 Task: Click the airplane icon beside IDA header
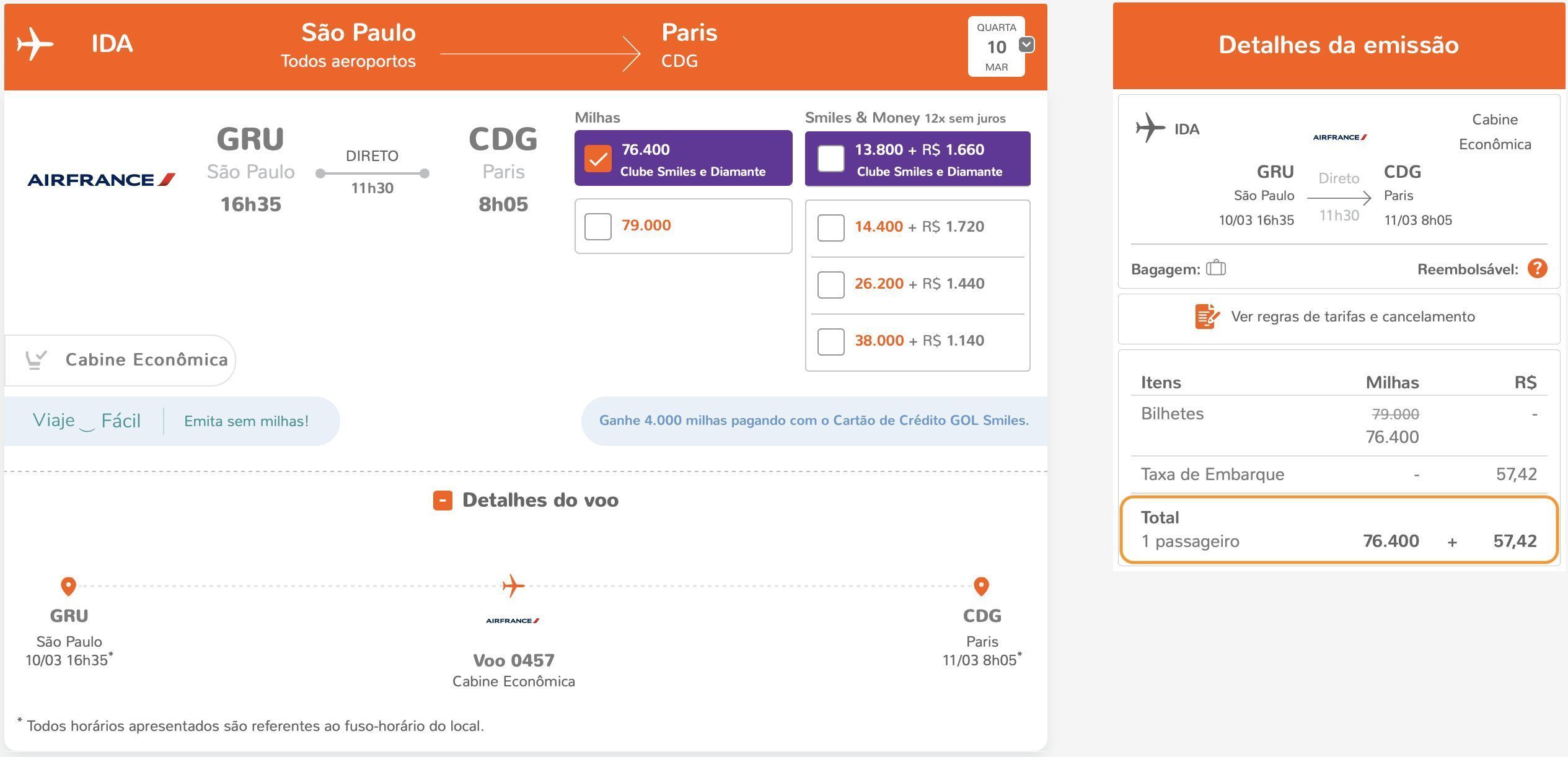[x=35, y=44]
